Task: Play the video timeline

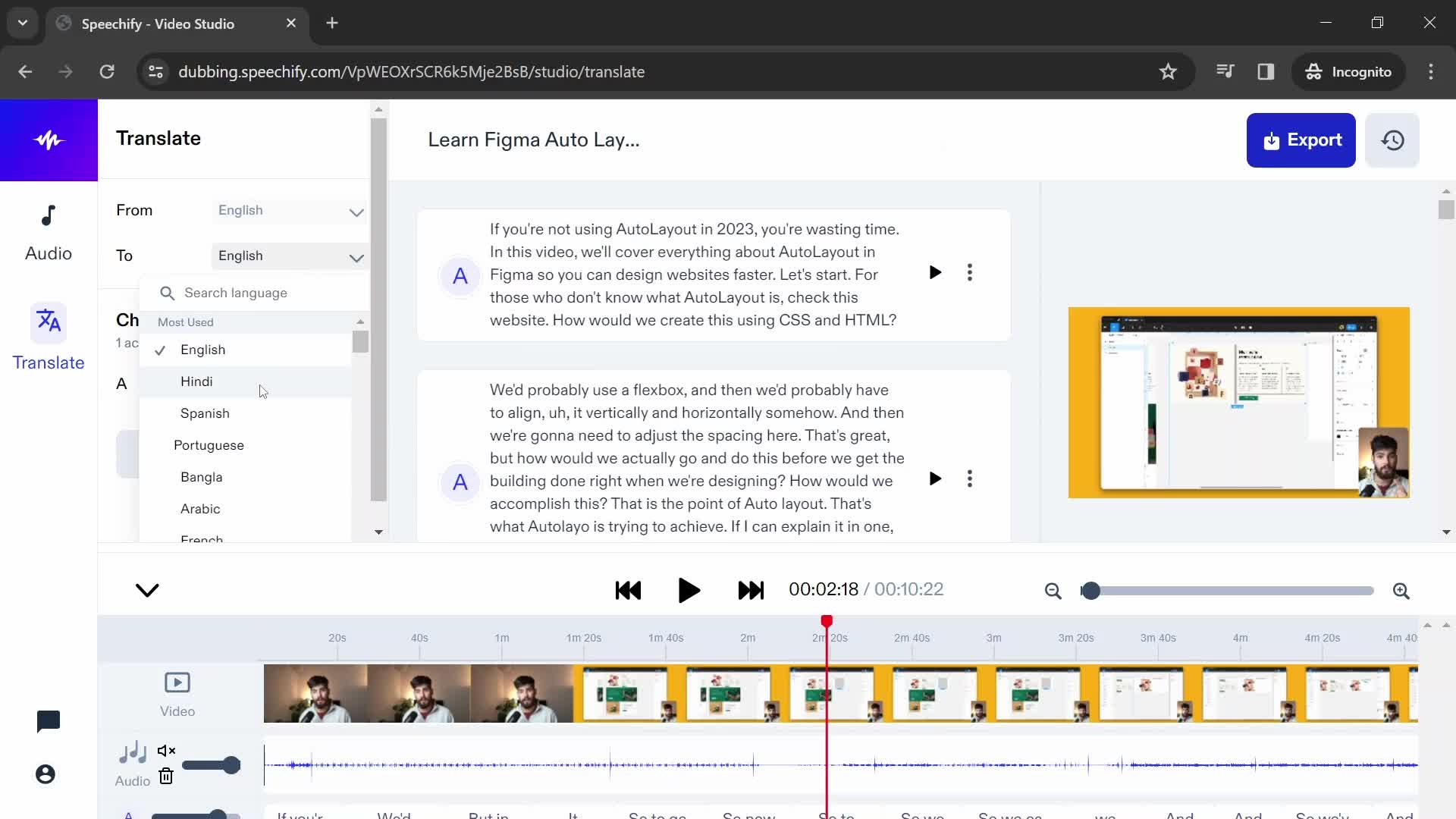Action: click(x=689, y=590)
